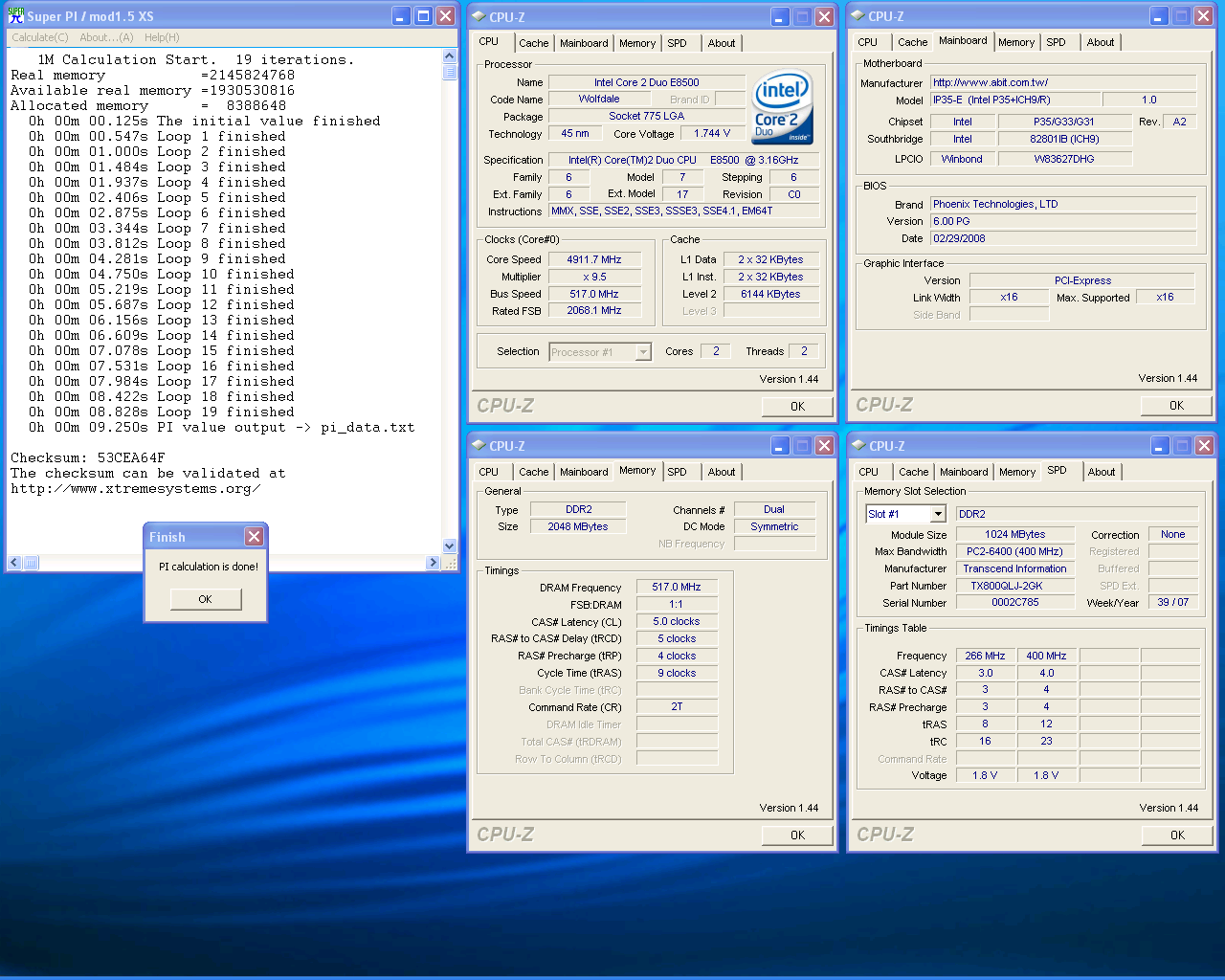Click the Super PI scroll left arrow
This screenshot has height=980, width=1225.
14,563
